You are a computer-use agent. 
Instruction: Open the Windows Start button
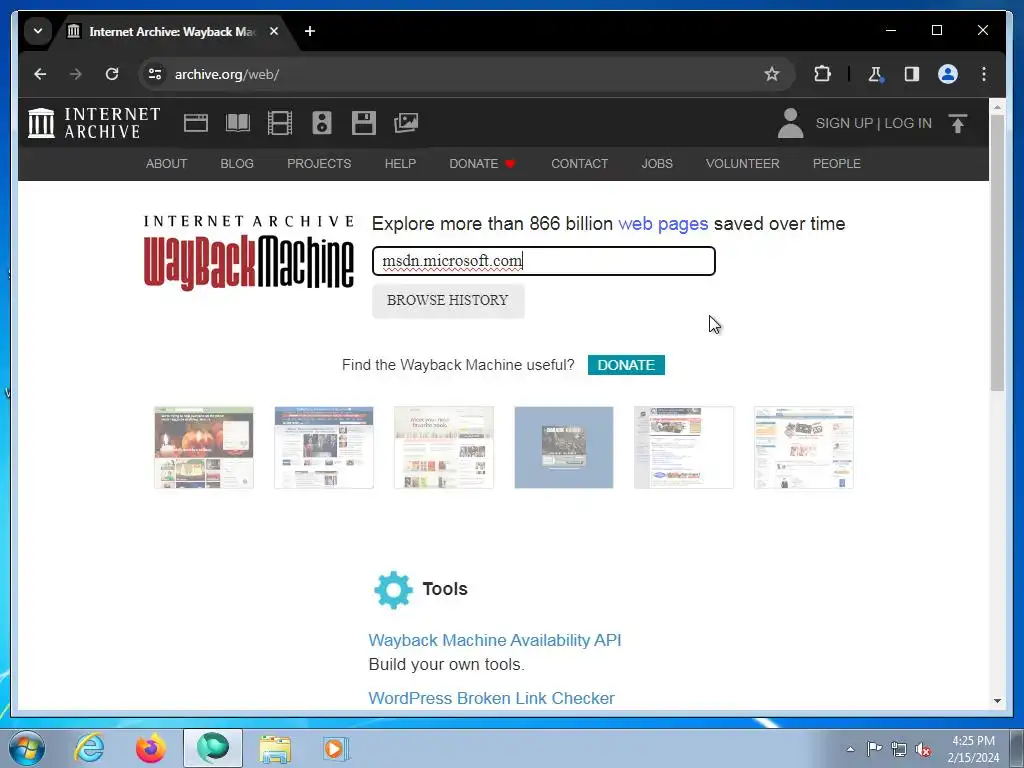pos(27,748)
